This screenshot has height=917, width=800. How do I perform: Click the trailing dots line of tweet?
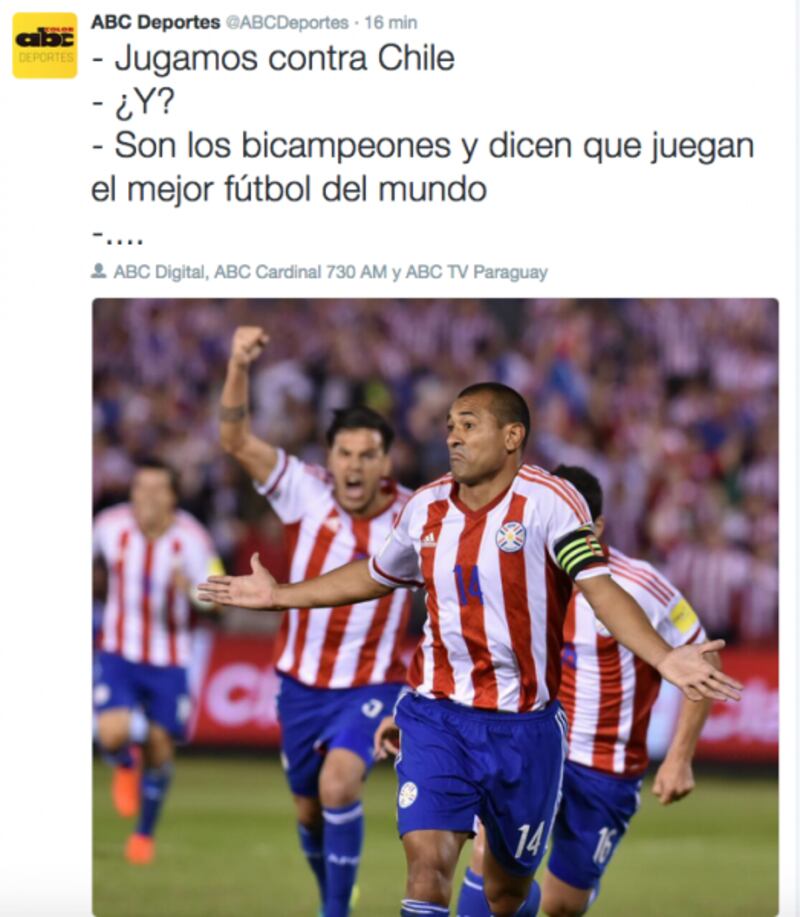(118, 237)
